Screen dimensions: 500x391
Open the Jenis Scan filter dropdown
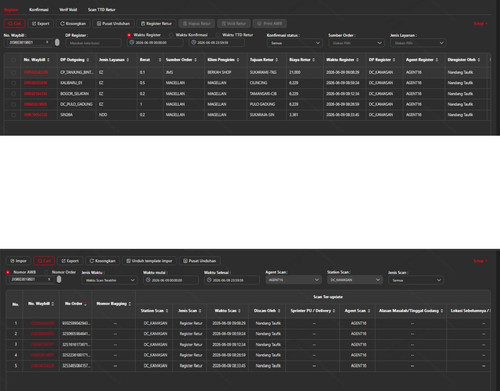(x=416, y=280)
